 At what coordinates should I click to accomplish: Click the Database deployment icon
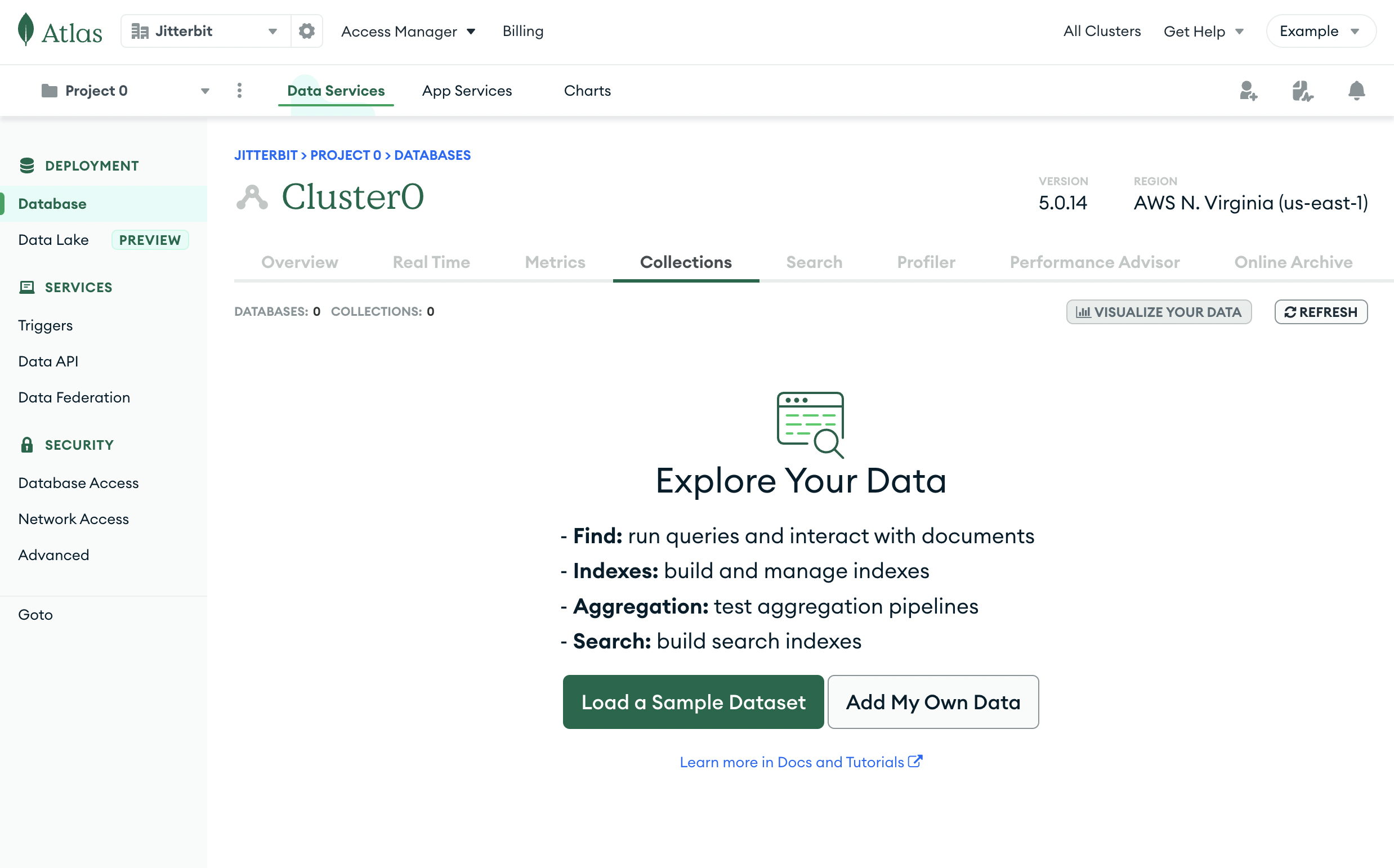(27, 164)
